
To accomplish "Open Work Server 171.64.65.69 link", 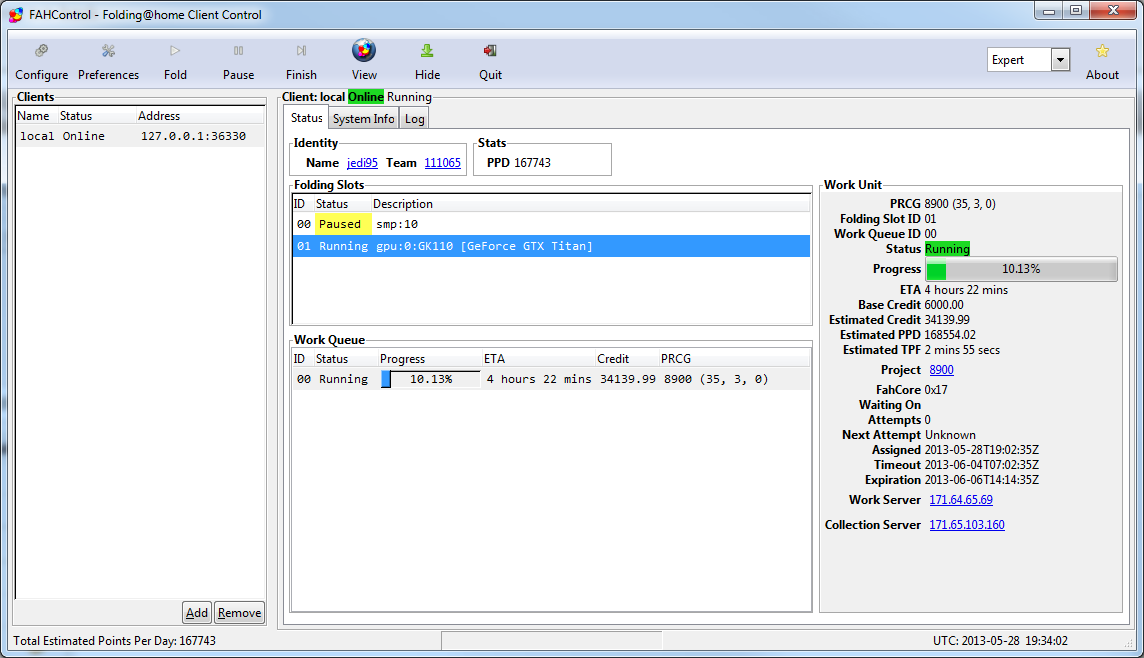I will (960, 500).
